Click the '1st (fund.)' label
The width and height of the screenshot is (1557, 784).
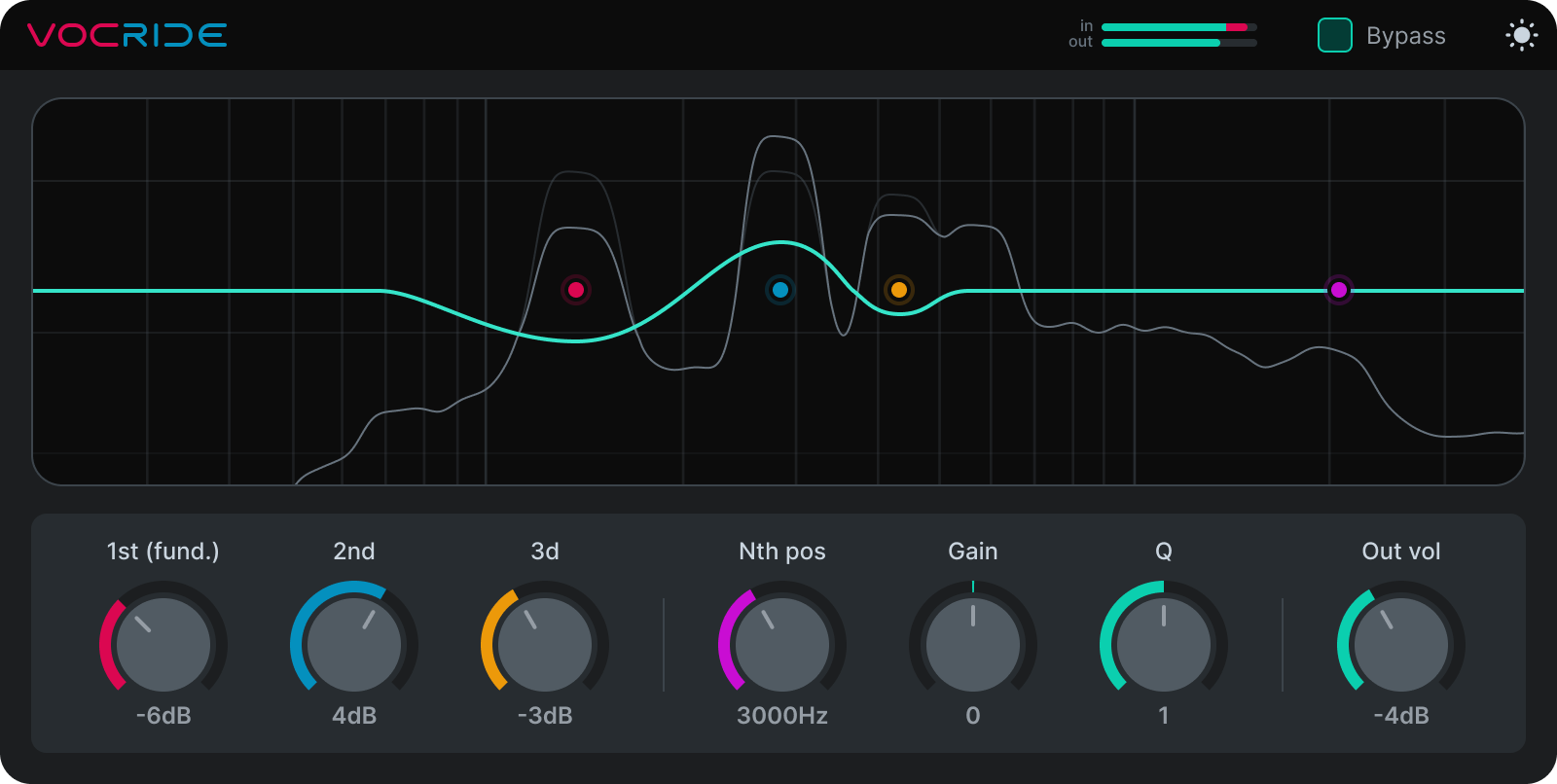click(163, 552)
